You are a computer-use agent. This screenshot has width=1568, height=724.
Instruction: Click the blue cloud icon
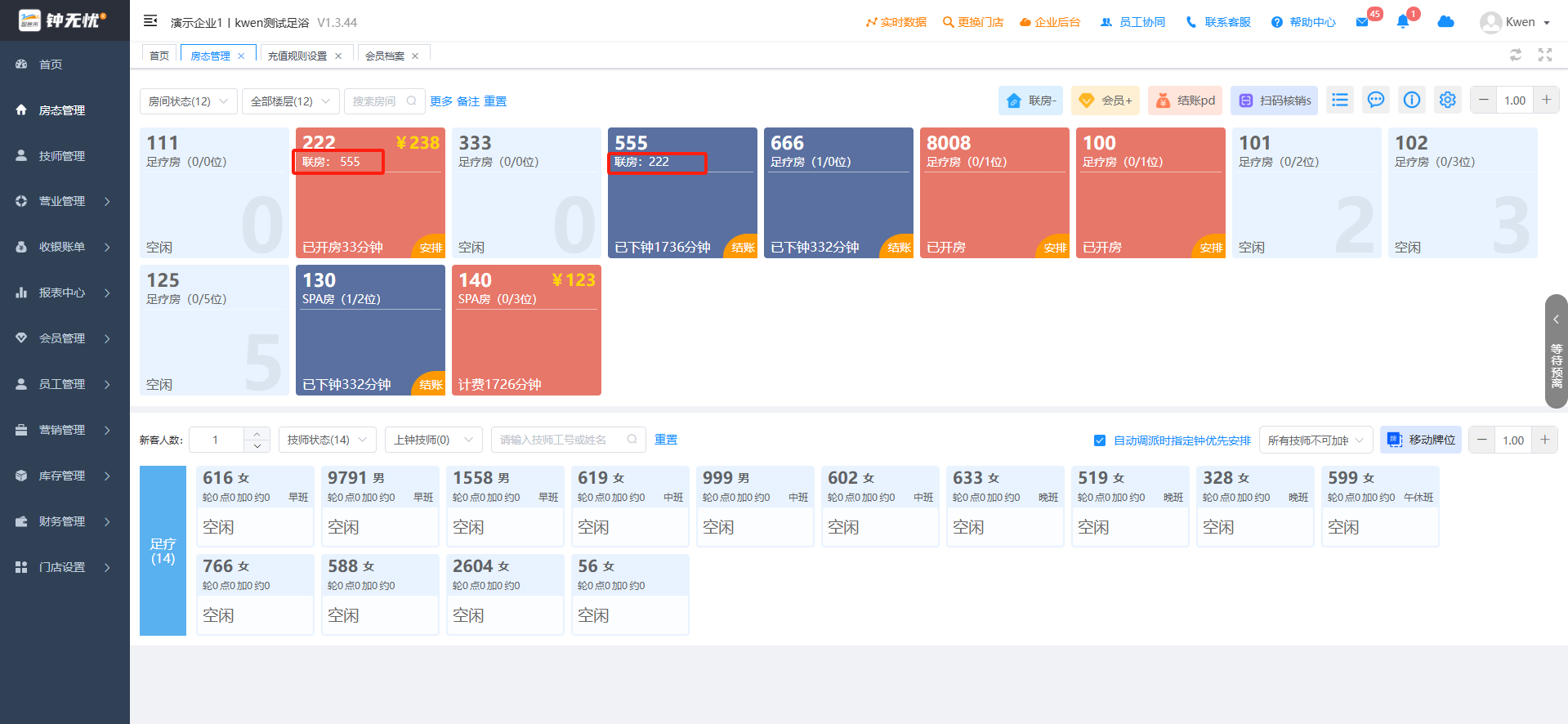pyautogui.click(x=1445, y=22)
